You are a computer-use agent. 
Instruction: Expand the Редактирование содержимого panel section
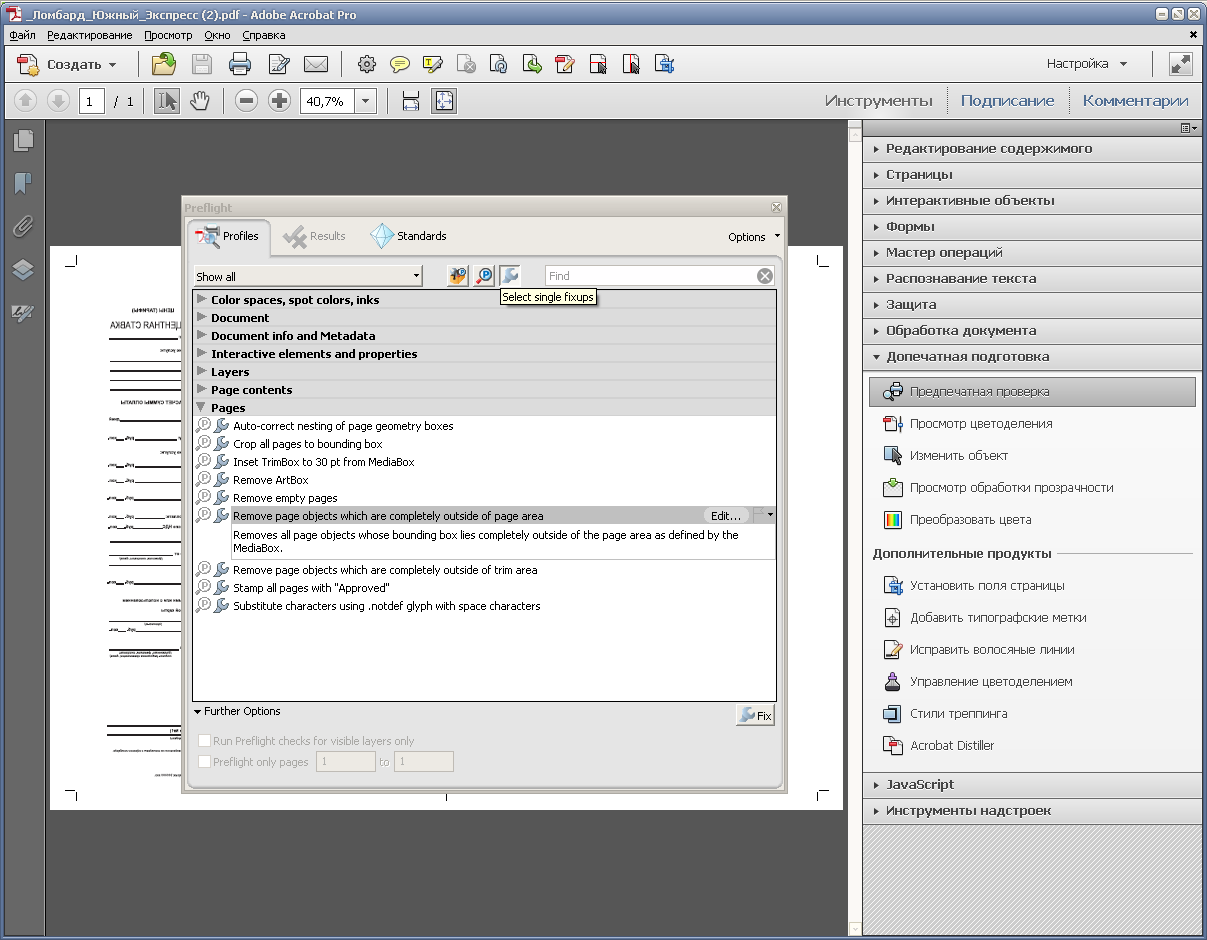988,149
